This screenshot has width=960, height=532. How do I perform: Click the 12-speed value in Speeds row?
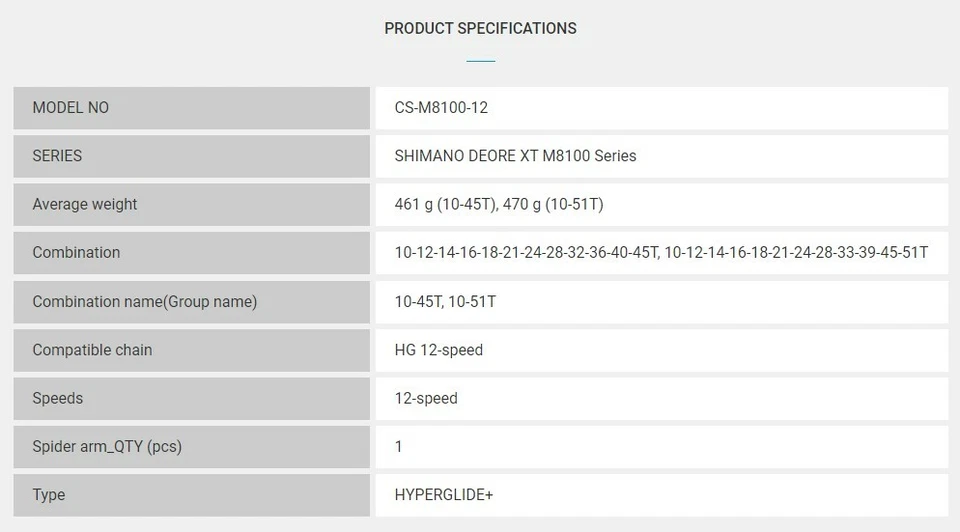pyautogui.click(x=426, y=398)
